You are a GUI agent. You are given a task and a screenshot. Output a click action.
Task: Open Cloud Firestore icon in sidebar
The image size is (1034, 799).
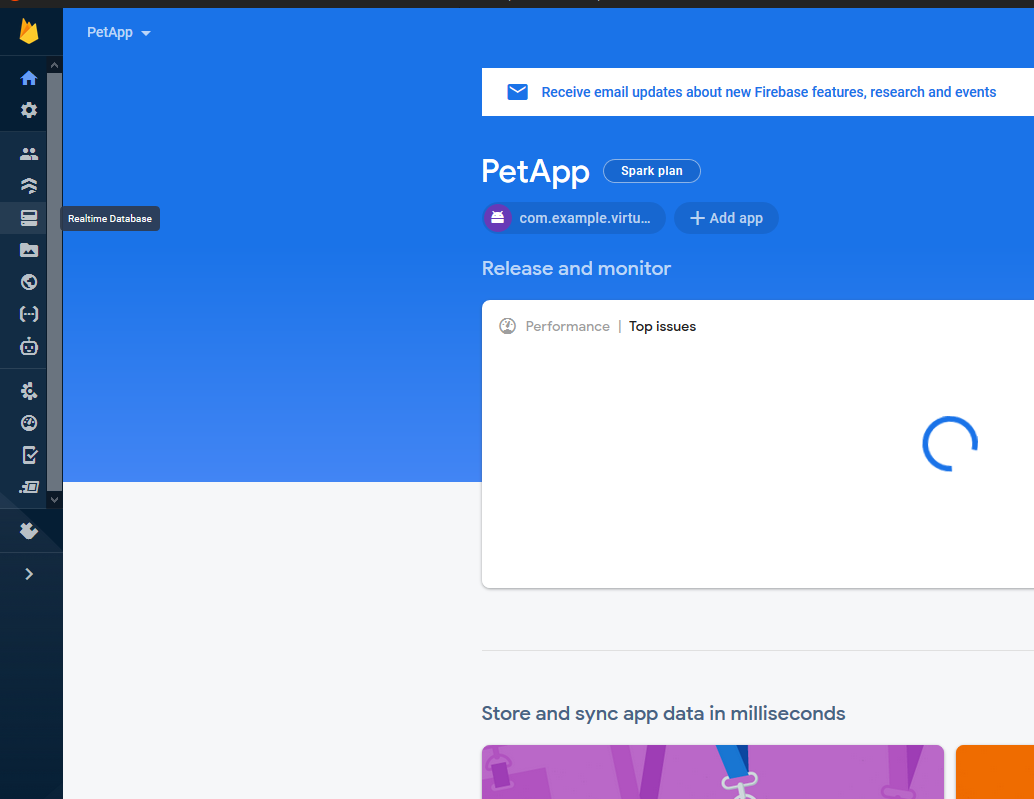(x=29, y=186)
